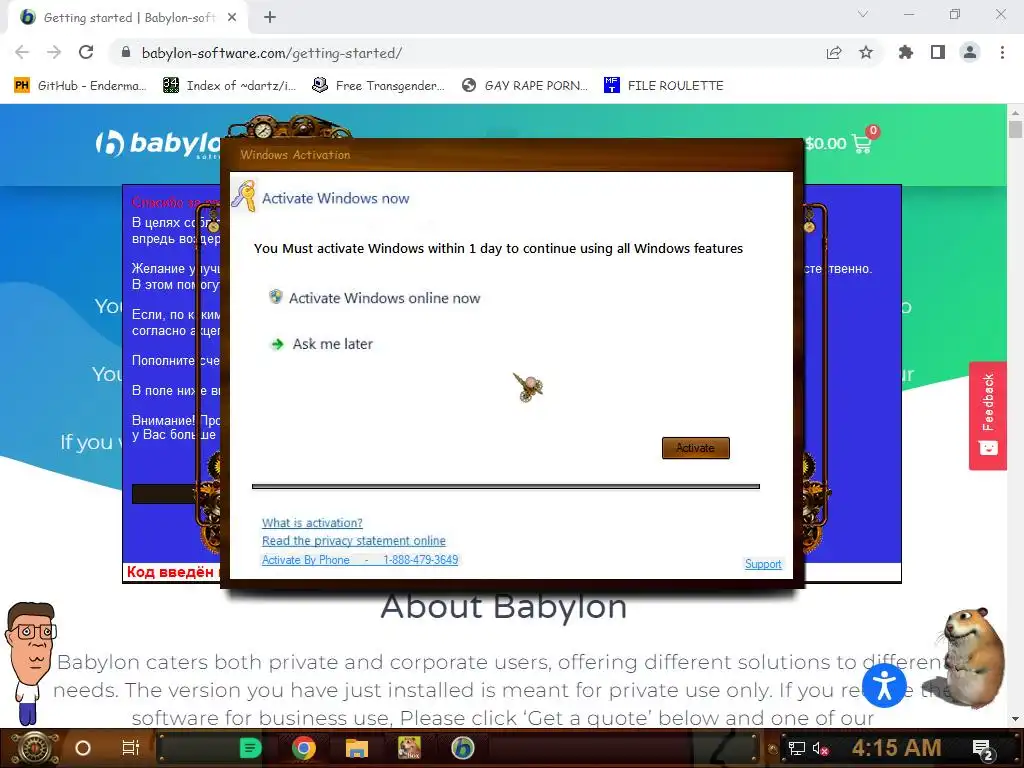Open a new browser tab
Screen dimensions: 1024x768
tap(270, 18)
